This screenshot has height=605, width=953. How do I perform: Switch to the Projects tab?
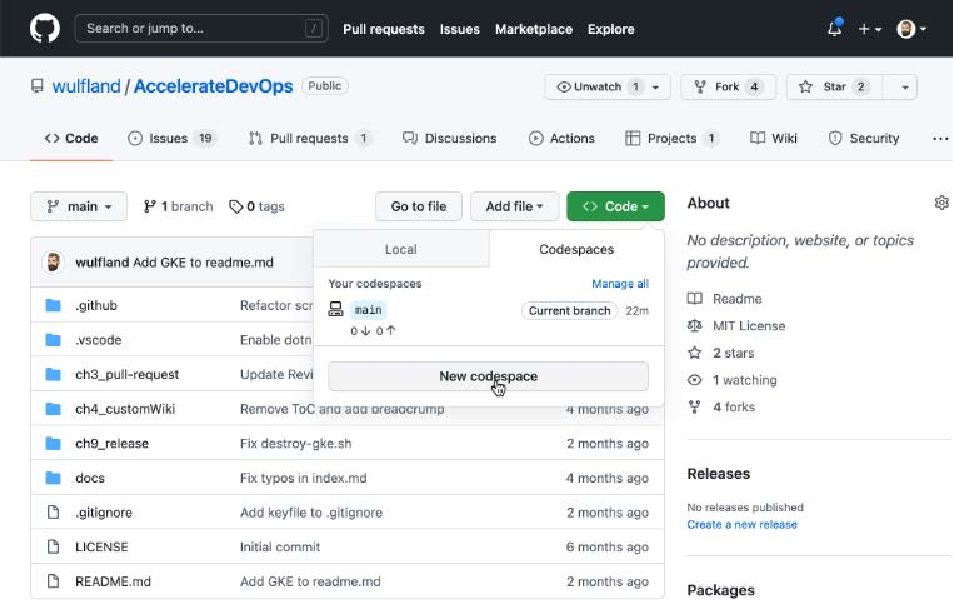[672, 139]
